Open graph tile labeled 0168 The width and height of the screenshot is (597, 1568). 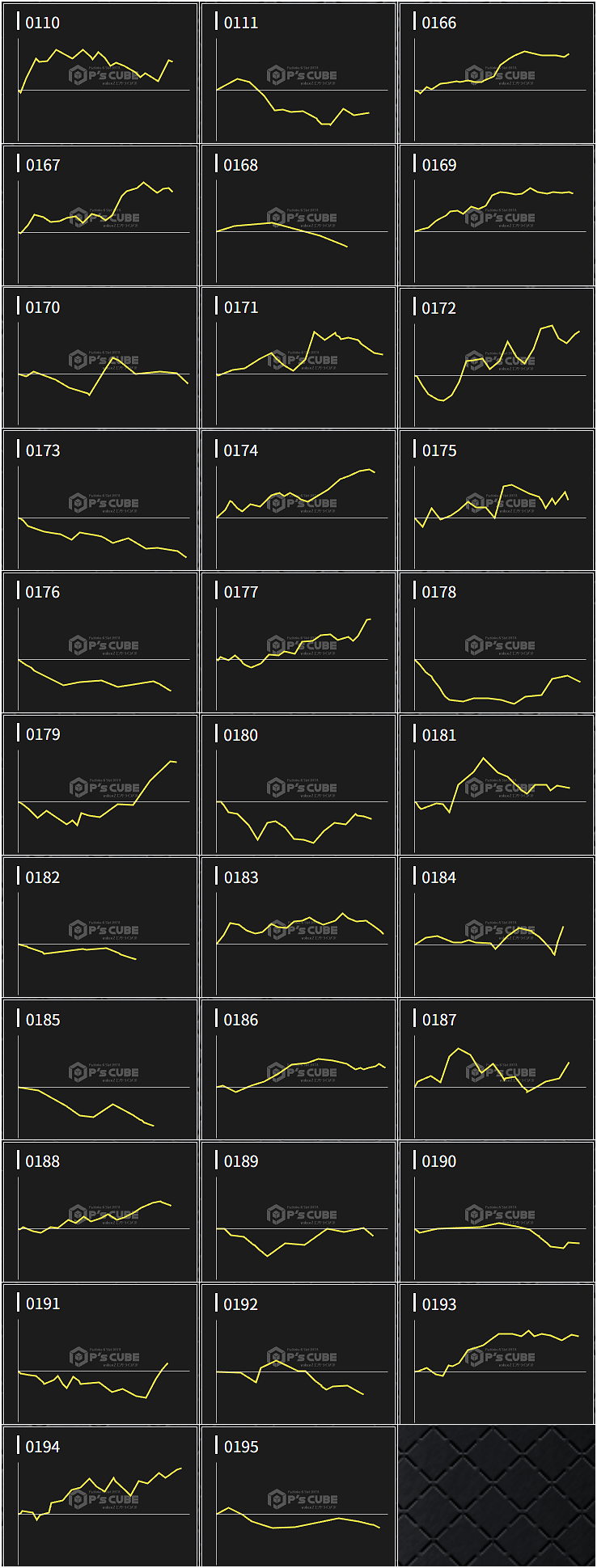[x=298, y=216]
